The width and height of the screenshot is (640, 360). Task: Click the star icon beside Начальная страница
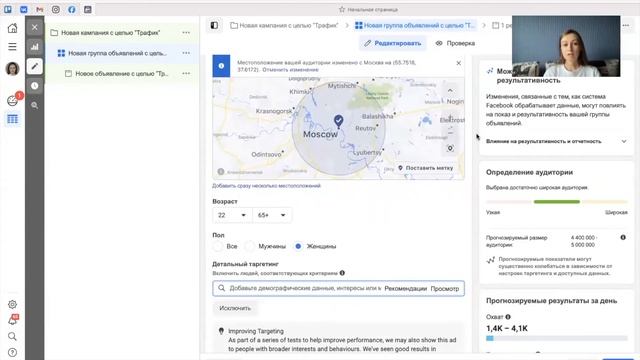(x=342, y=9)
